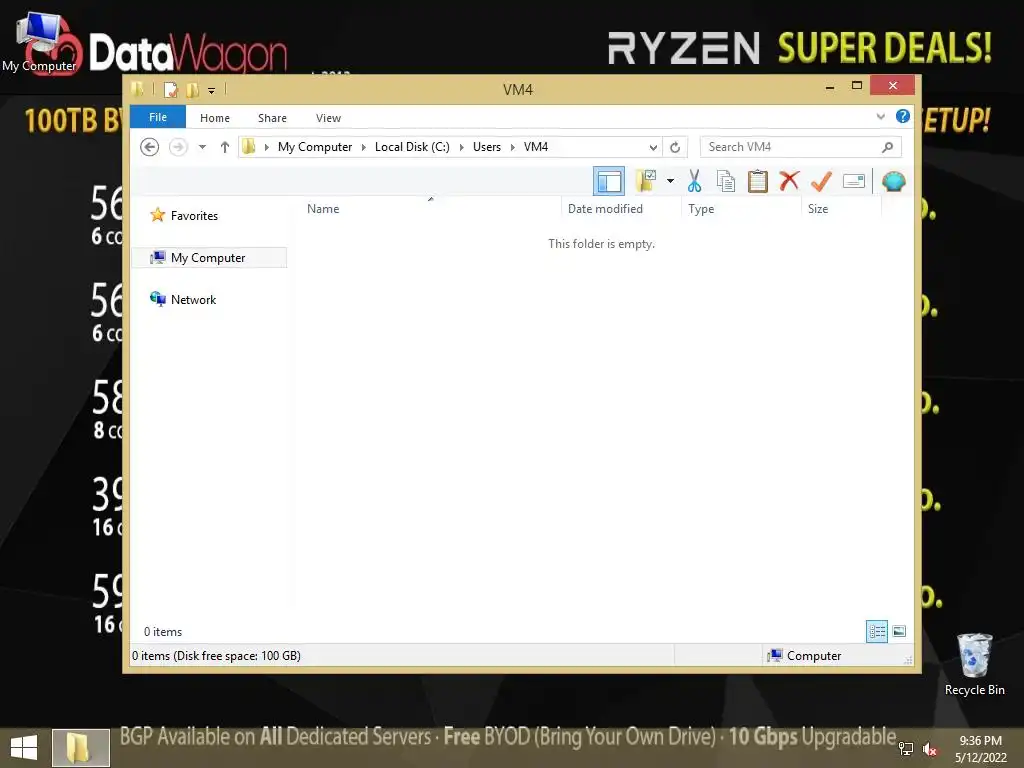Switch to the Home ribbon tab
This screenshot has height=768, width=1024.
pyautogui.click(x=215, y=118)
